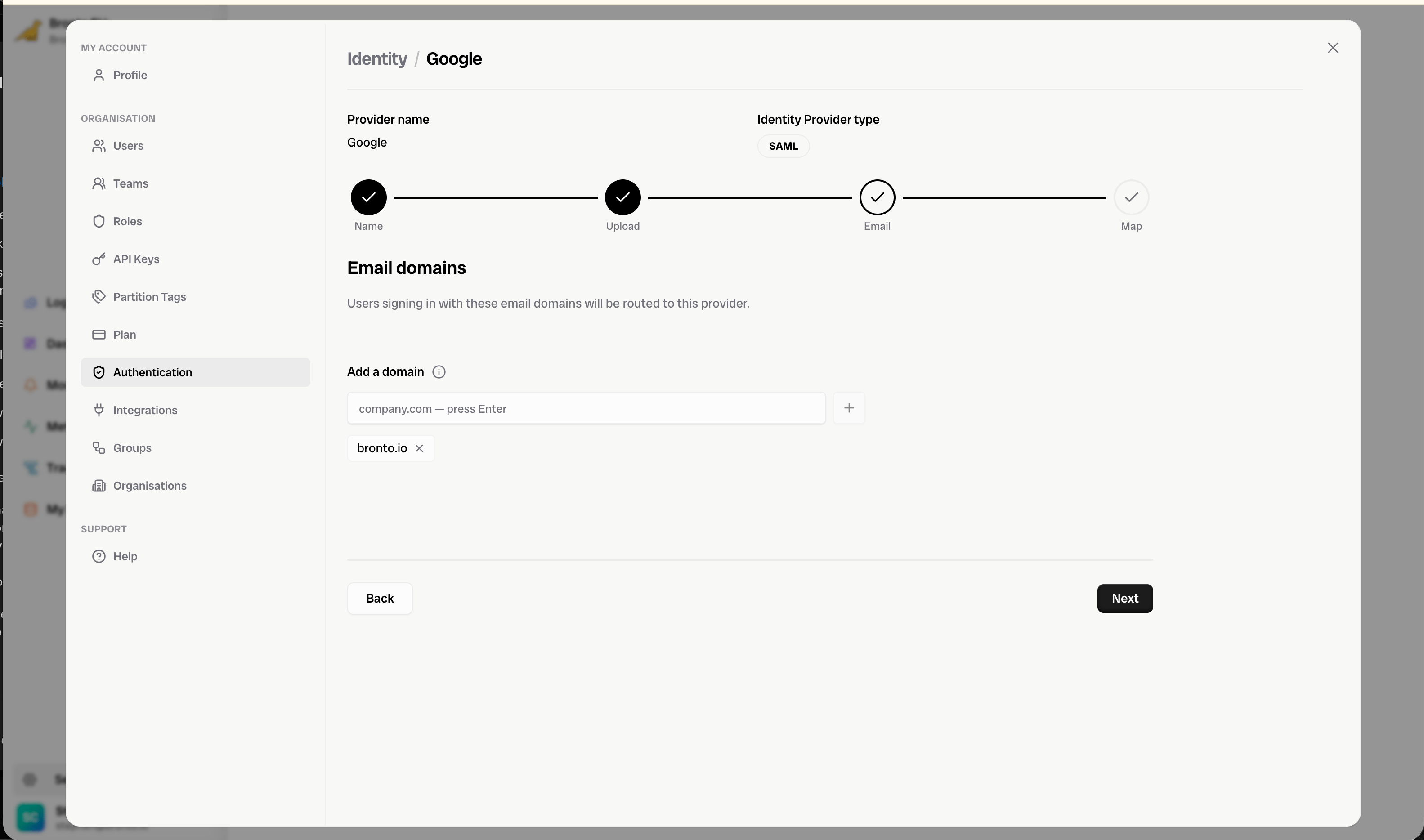Open the Teams section
The height and width of the screenshot is (840, 1424).
coord(195,183)
